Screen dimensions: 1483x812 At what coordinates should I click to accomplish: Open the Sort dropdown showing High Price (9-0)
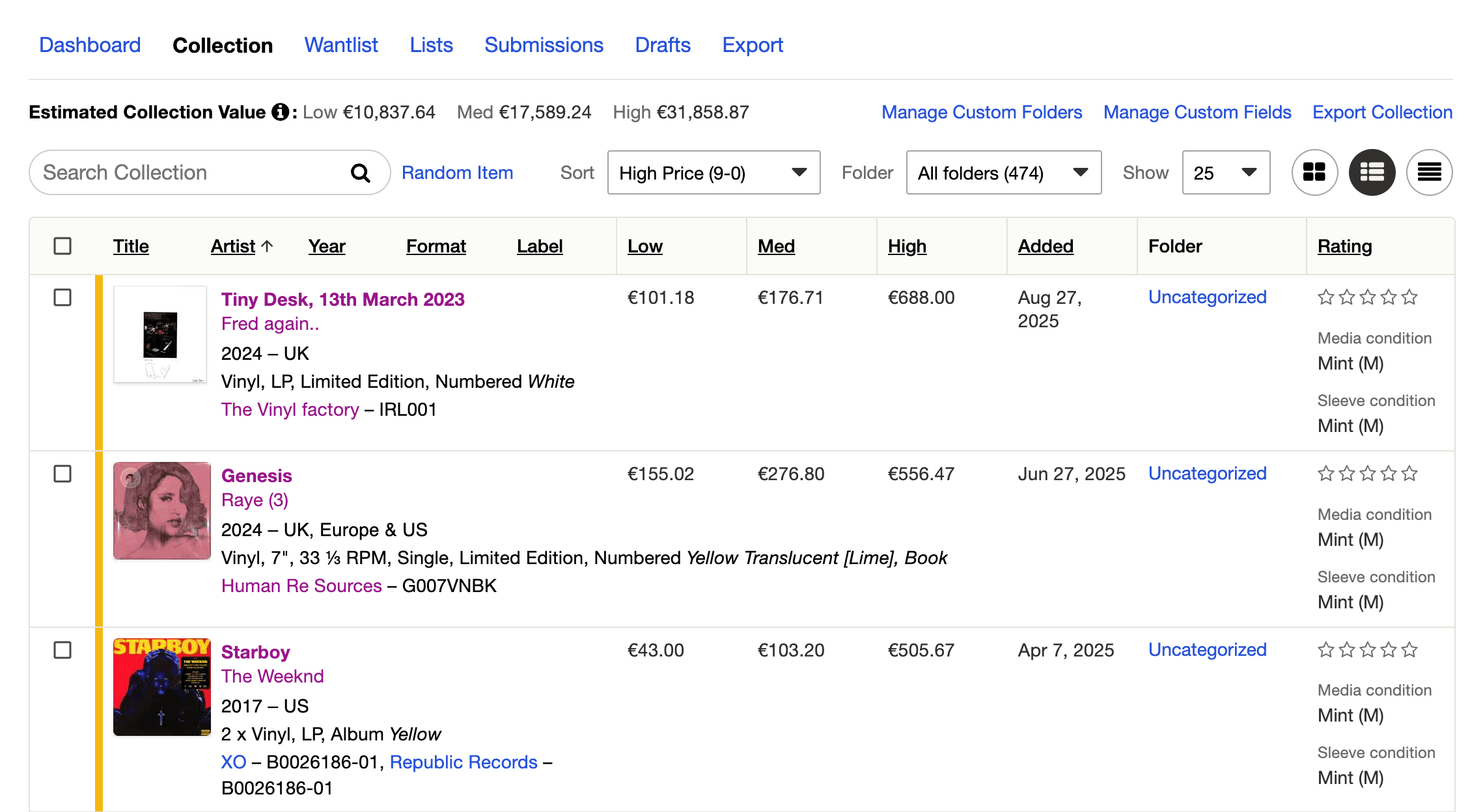point(714,172)
